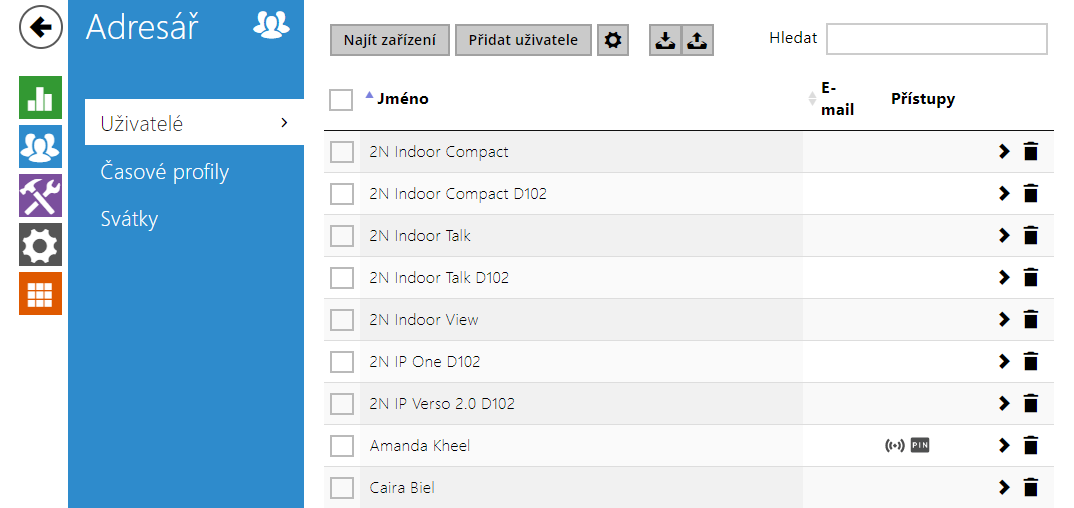Focus the Hledat search field
1074x508 pixels.
936,38
